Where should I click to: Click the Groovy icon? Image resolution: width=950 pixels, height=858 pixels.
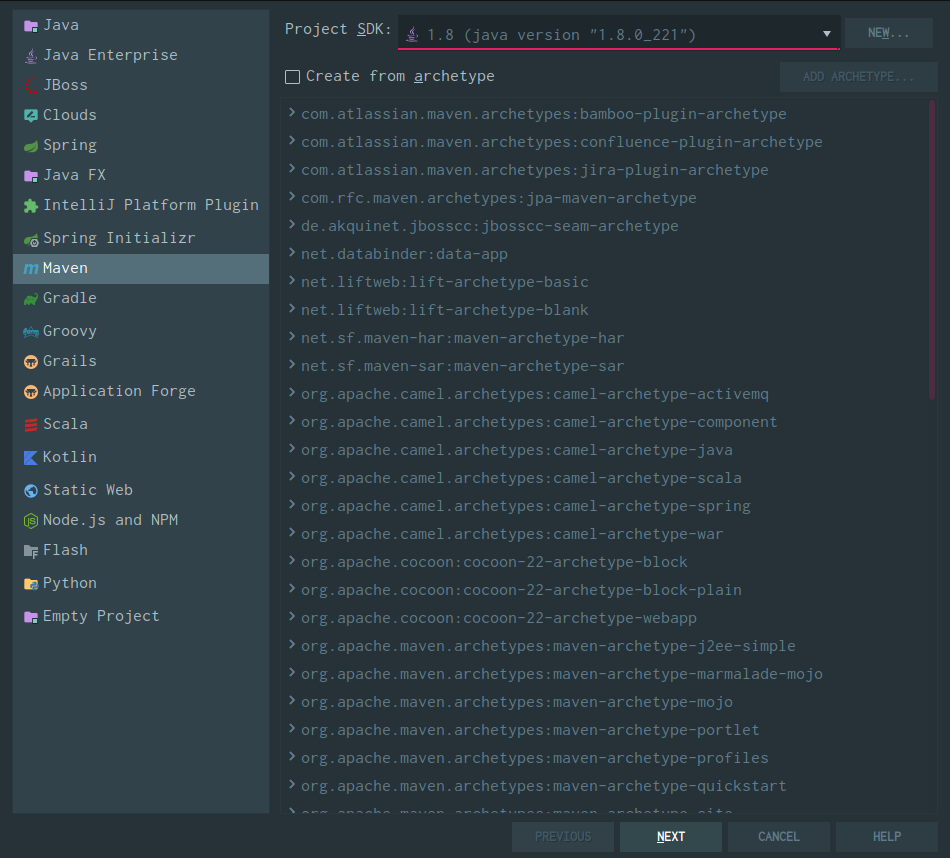pos(31,331)
